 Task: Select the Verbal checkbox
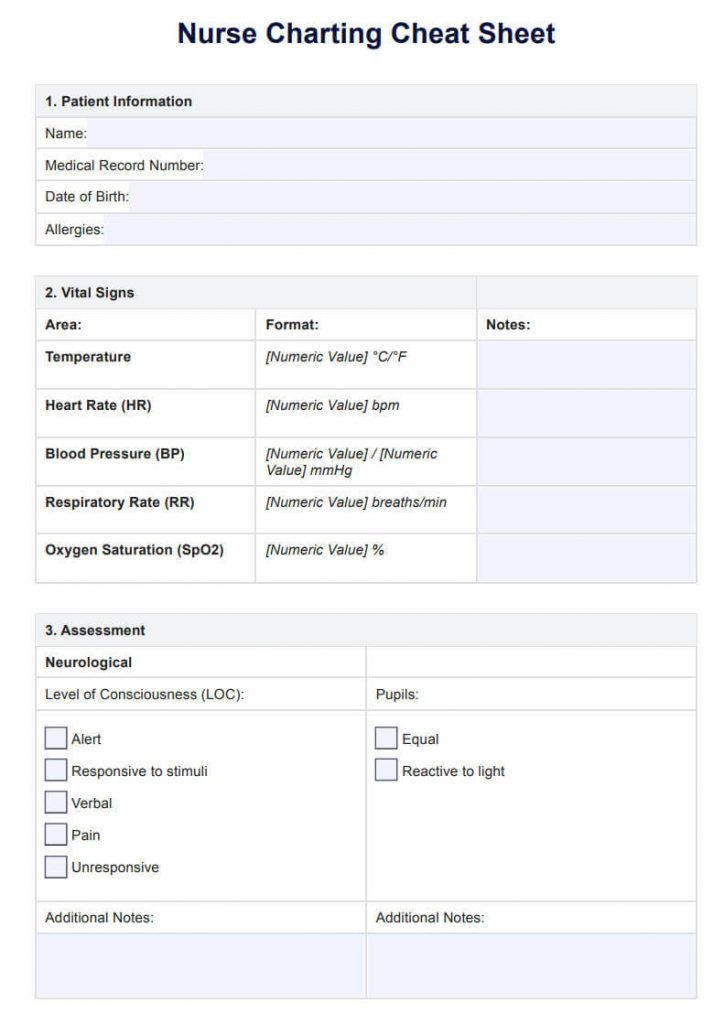point(55,802)
